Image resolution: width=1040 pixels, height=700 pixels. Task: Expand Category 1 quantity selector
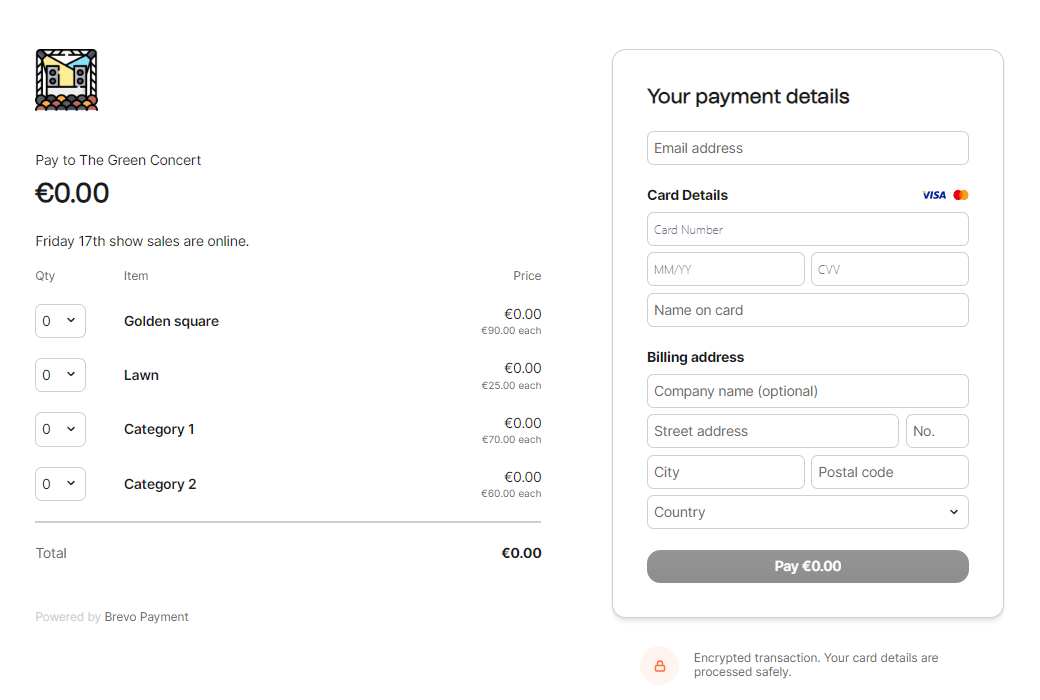pyautogui.click(x=60, y=429)
